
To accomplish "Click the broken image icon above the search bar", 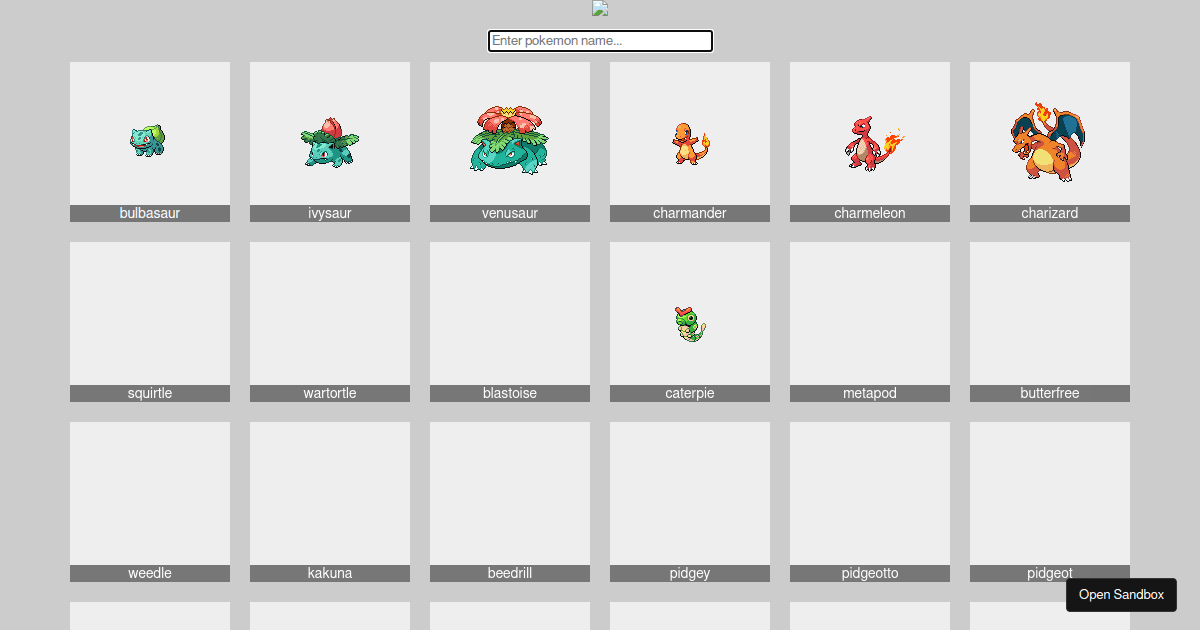I will [600, 8].
